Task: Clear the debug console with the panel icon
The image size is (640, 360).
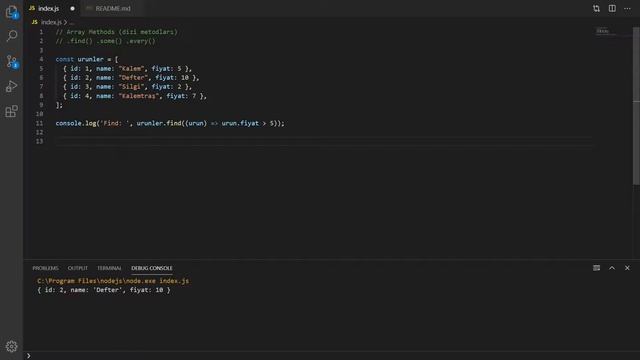Action: point(596,268)
